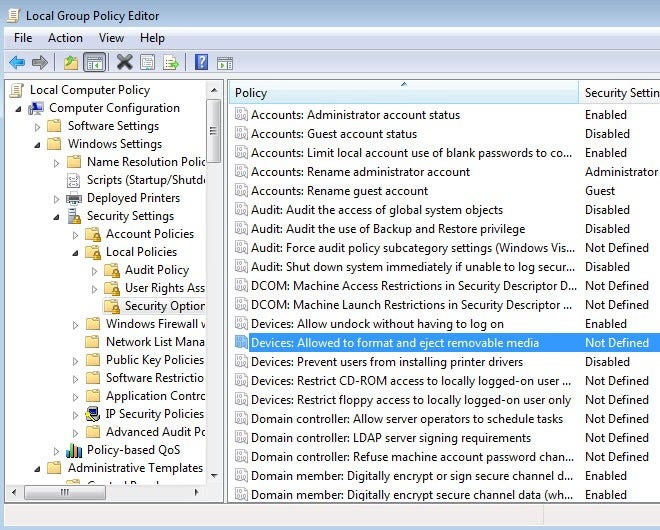
Task: Click the Export List toolbar icon
Action: point(171,63)
